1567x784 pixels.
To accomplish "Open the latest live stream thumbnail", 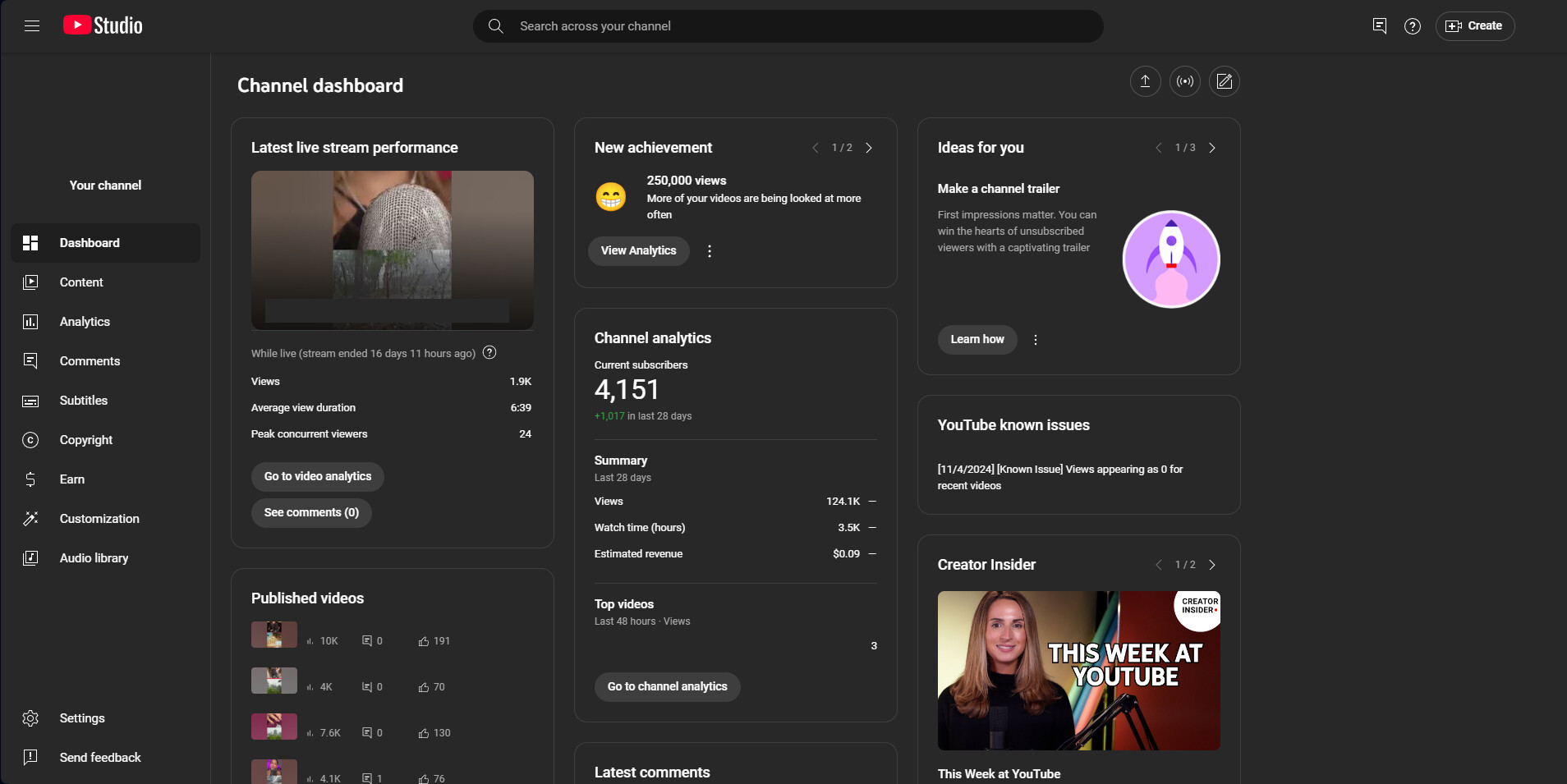I will pos(393,250).
